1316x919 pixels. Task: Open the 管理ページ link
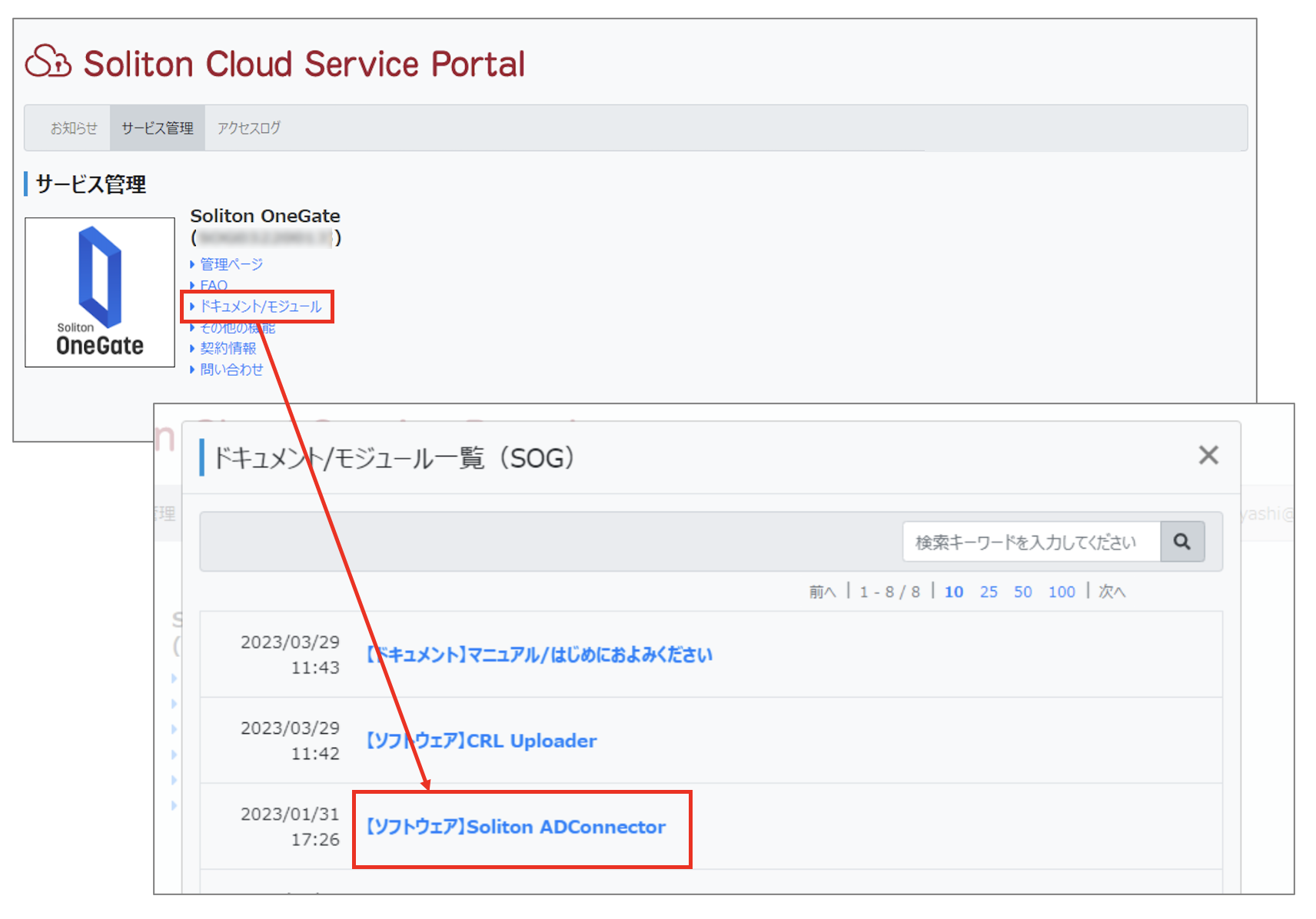coord(231,264)
